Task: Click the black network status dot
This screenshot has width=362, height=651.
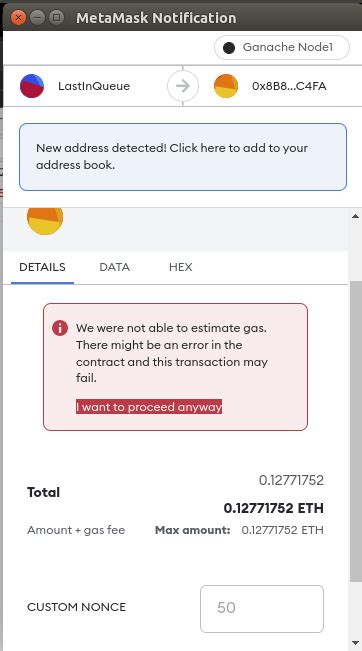Action: [229, 48]
